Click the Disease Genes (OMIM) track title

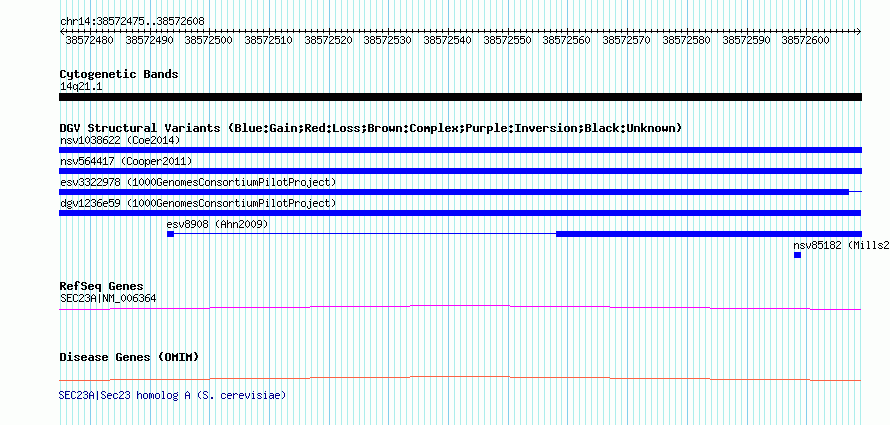point(129,357)
